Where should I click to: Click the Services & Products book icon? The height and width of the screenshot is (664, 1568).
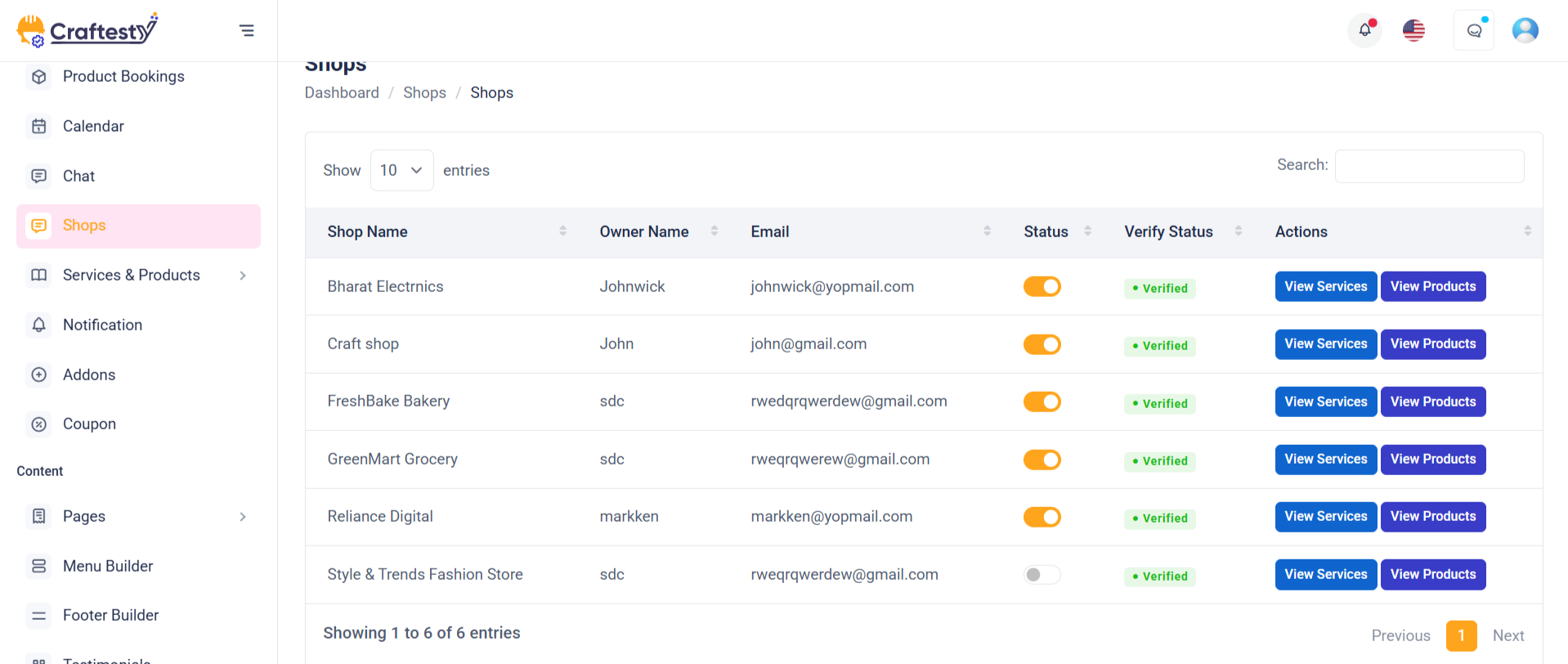38,275
